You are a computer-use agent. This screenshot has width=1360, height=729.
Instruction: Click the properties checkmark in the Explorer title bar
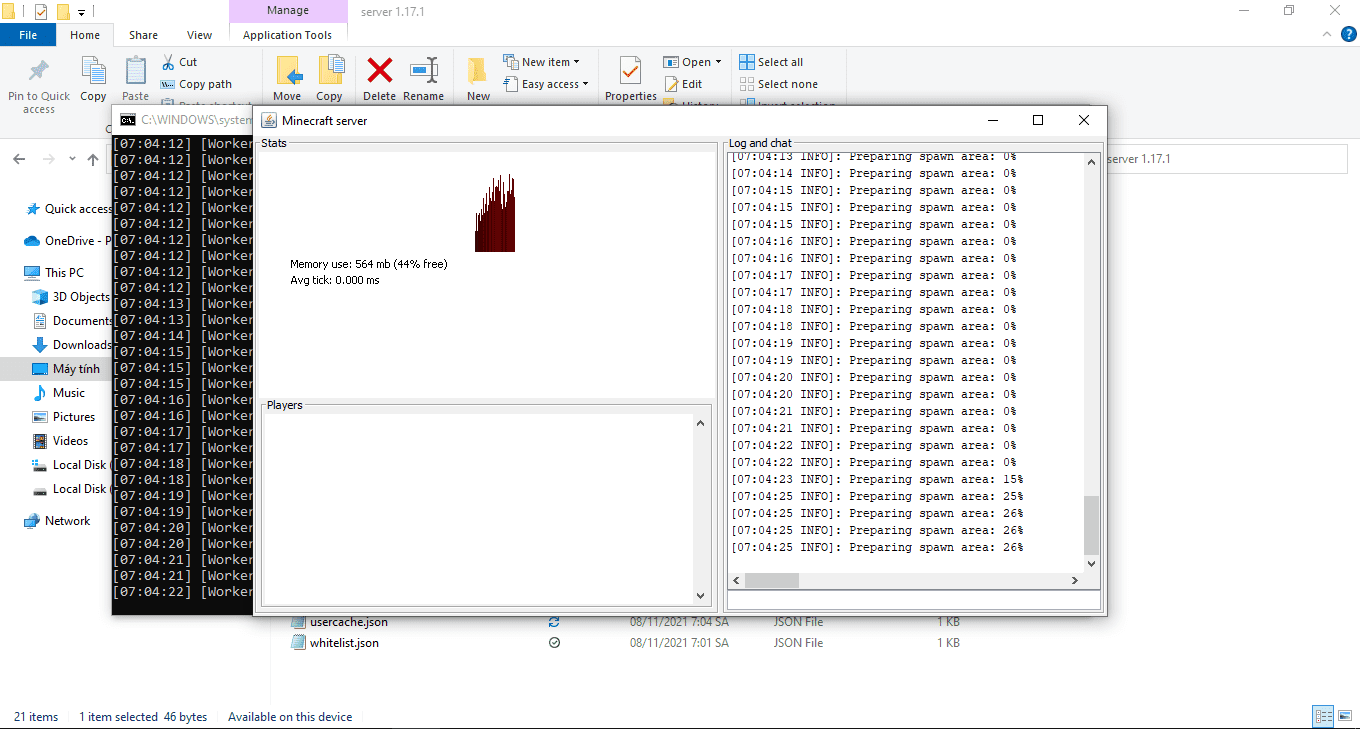pos(41,12)
